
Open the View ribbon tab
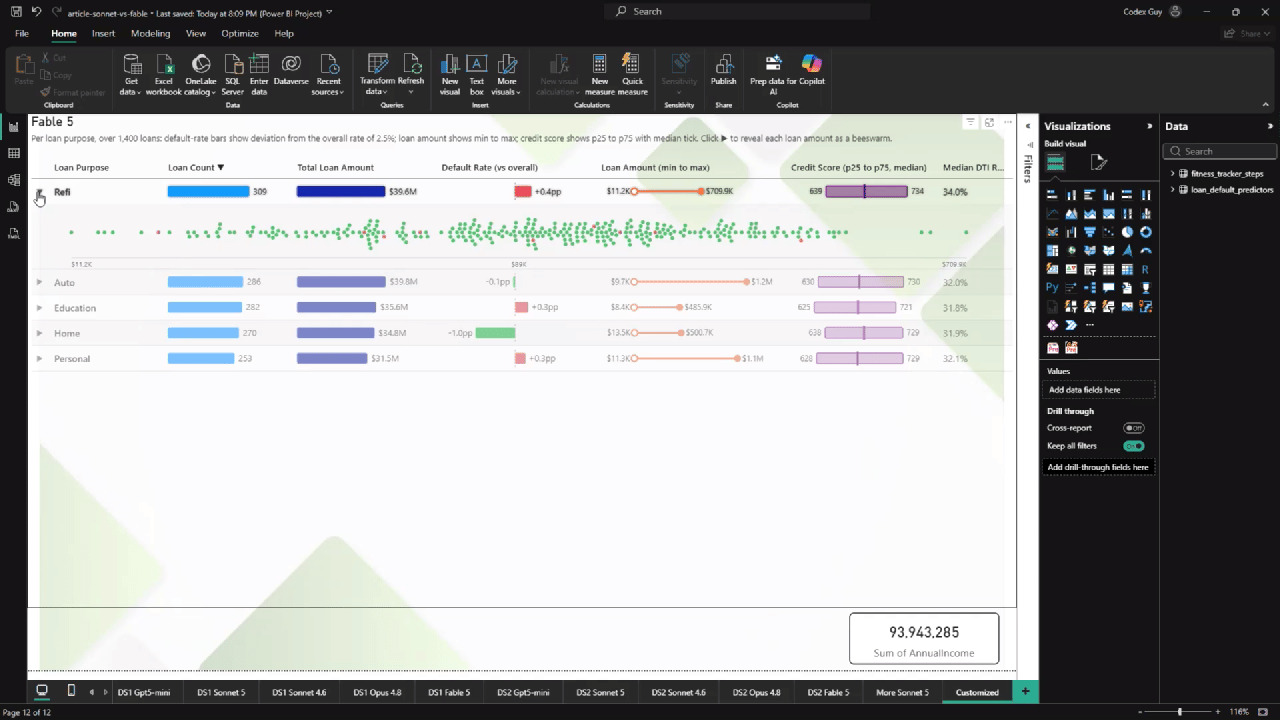(x=196, y=33)
